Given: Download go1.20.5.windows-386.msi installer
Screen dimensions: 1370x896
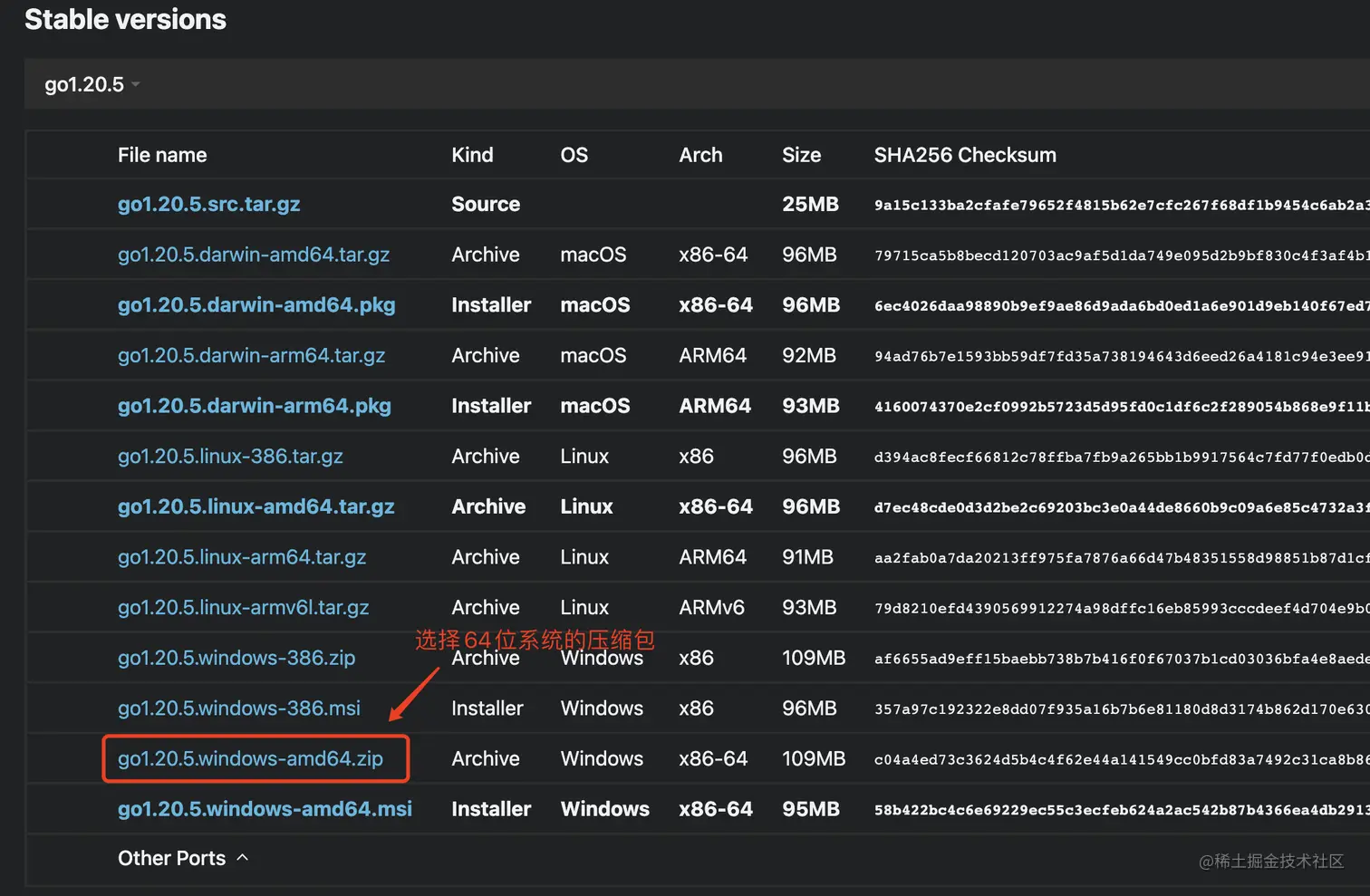Looking at the screenshot, I should pyautogui.click(x=239, y=708).
